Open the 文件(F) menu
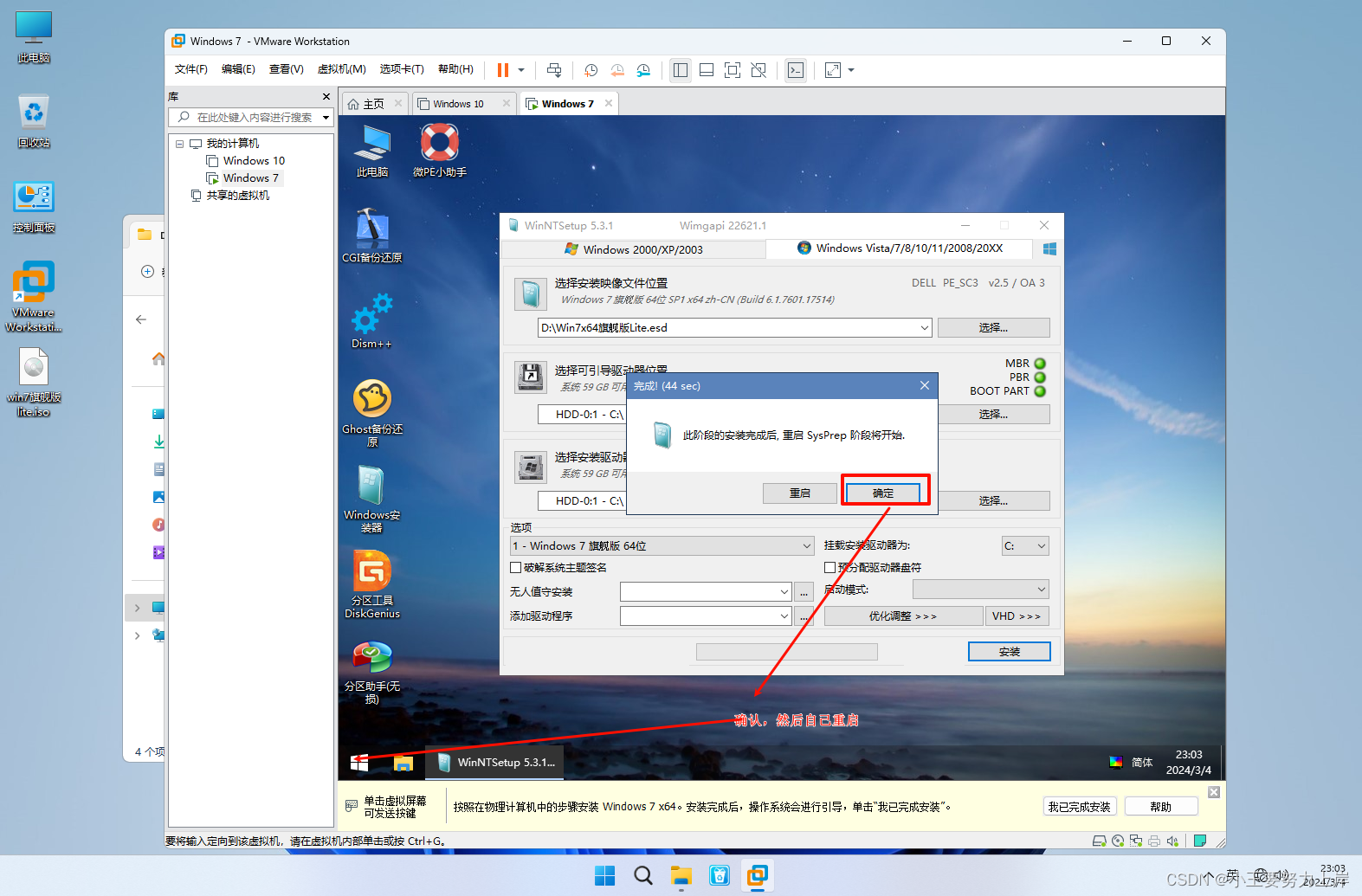The image size is (1362, 896). [190, 69]
